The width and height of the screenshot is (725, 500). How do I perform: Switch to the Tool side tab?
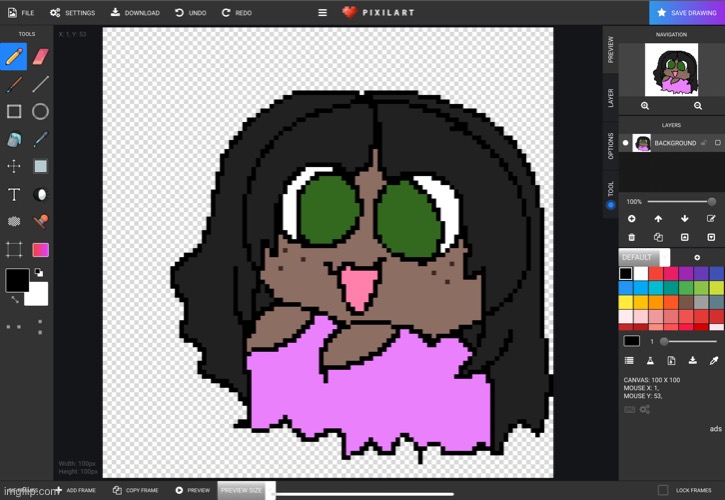click(610, 194)
